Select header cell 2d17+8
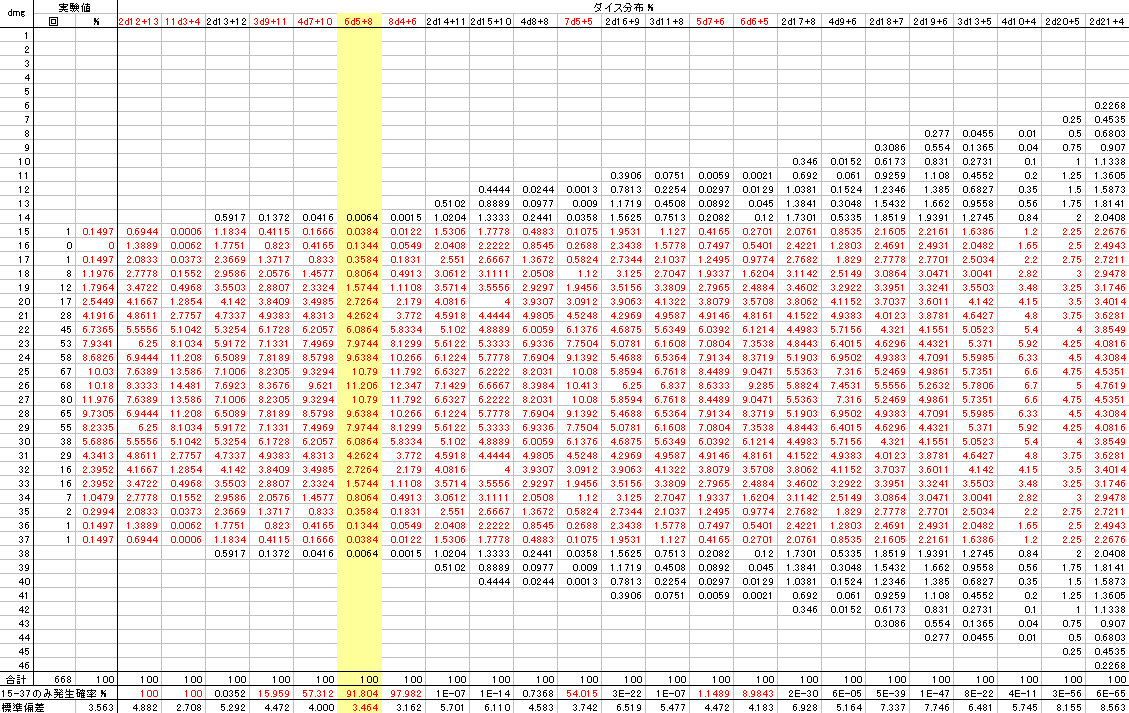This screenshot has width=1129, height=713. point(799,22)
